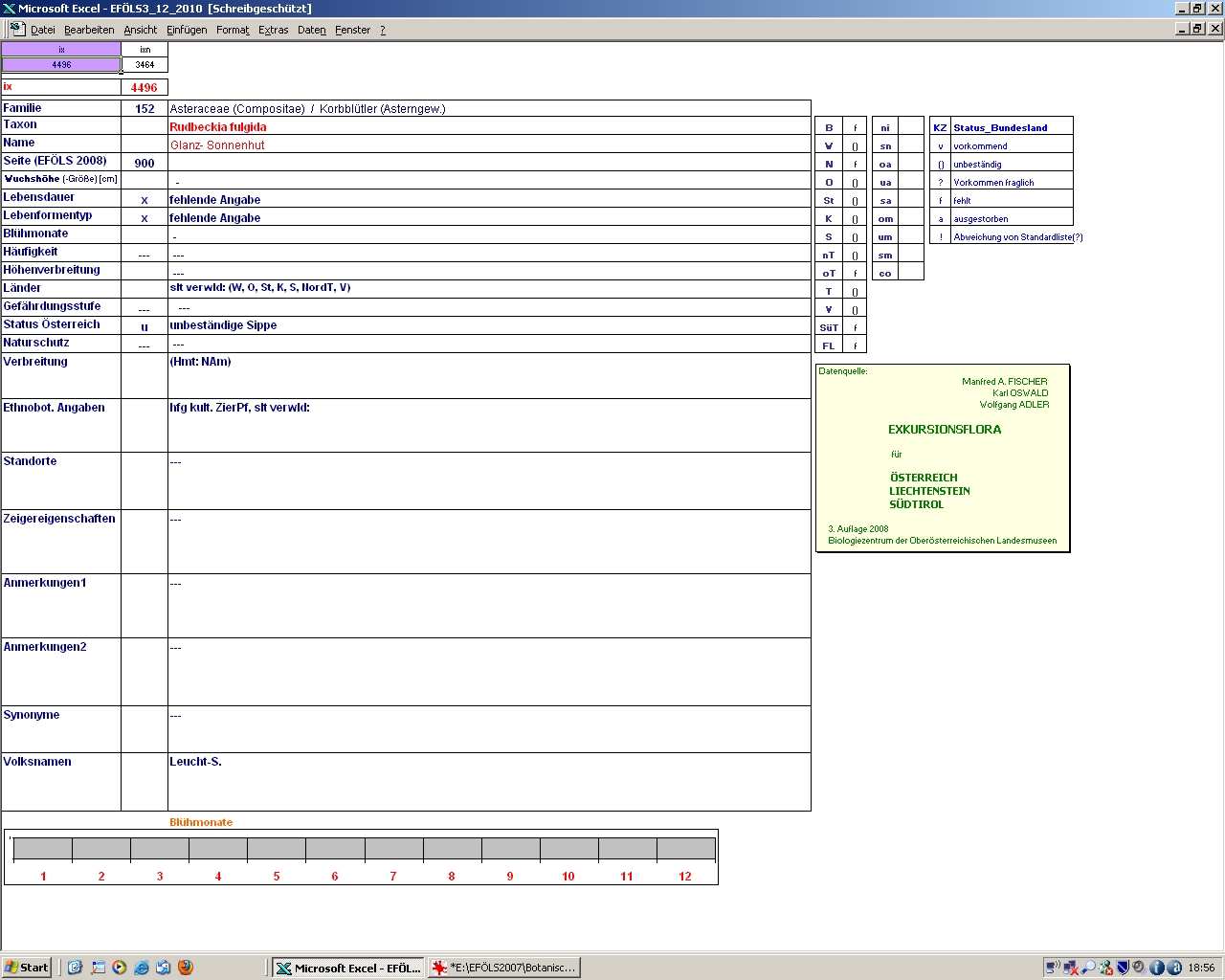Open the Firefox quick launch icon
The height and width of the screenshot is (980, 1225).
(x=186, y=968)
